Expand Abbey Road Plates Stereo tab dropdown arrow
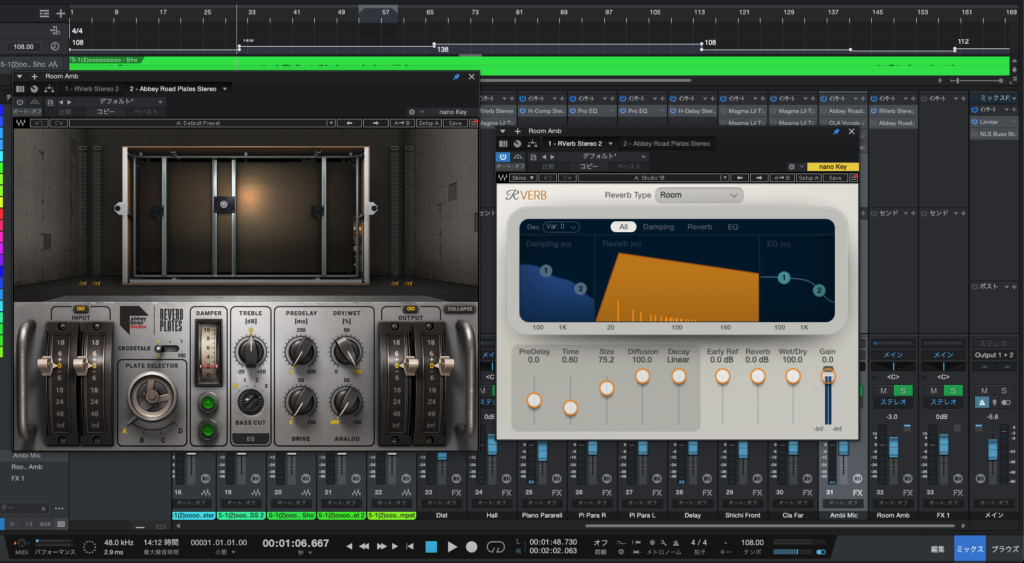The width and height of the screenshot is (1024, 563). coord(225,89)
